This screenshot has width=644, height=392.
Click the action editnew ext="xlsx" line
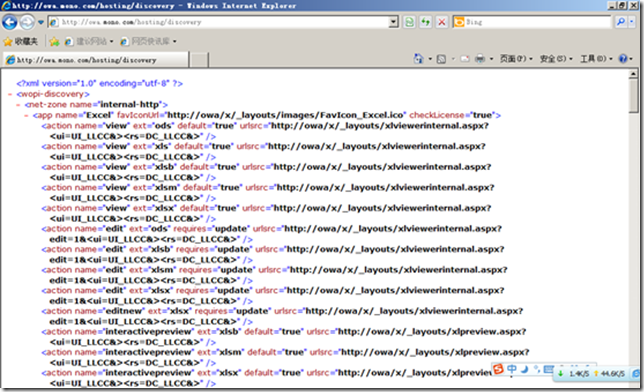pos(282,316)
